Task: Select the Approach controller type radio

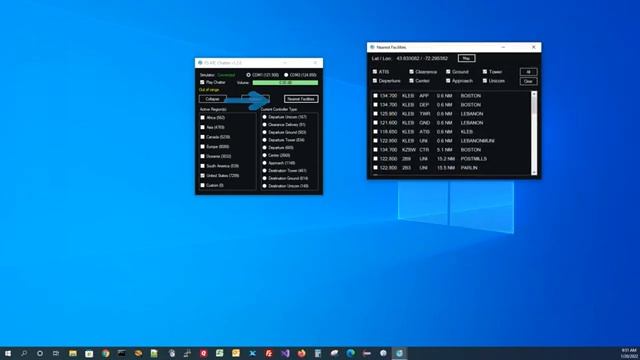Action: click(264, 163)
